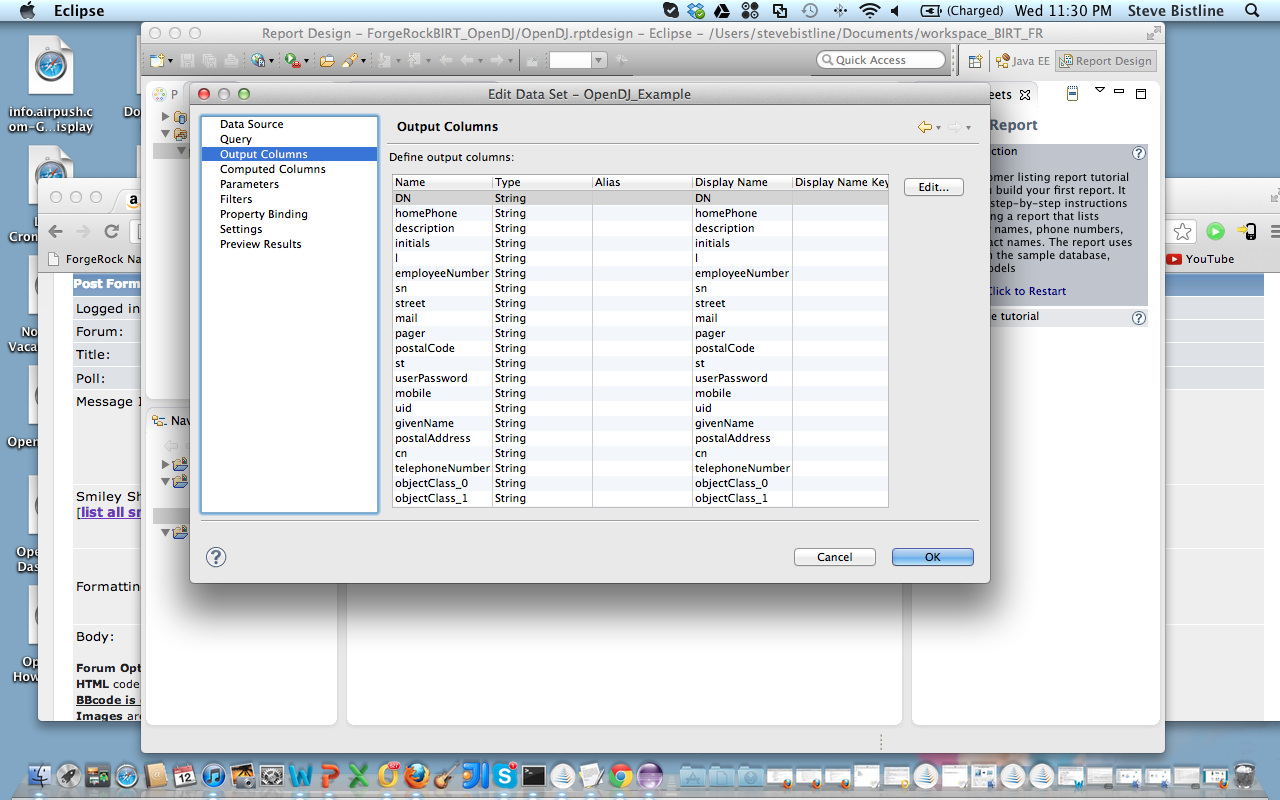Viewport: 1280px width, 800px height.
Task: Click the green extension icon in Chrome toolbar
Action: tap(1215, 231)
